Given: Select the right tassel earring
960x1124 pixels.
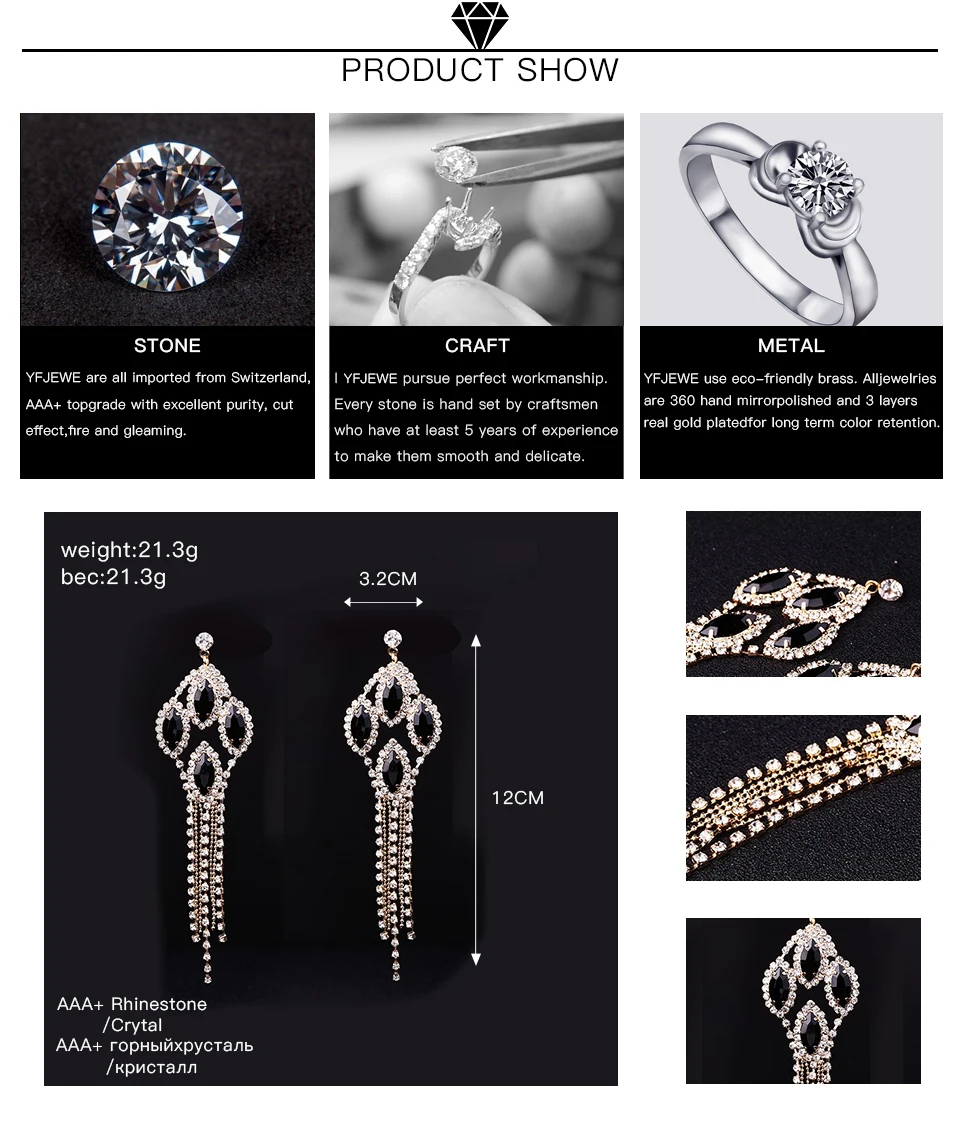Looking at the screenshot, I should [393, 805].
